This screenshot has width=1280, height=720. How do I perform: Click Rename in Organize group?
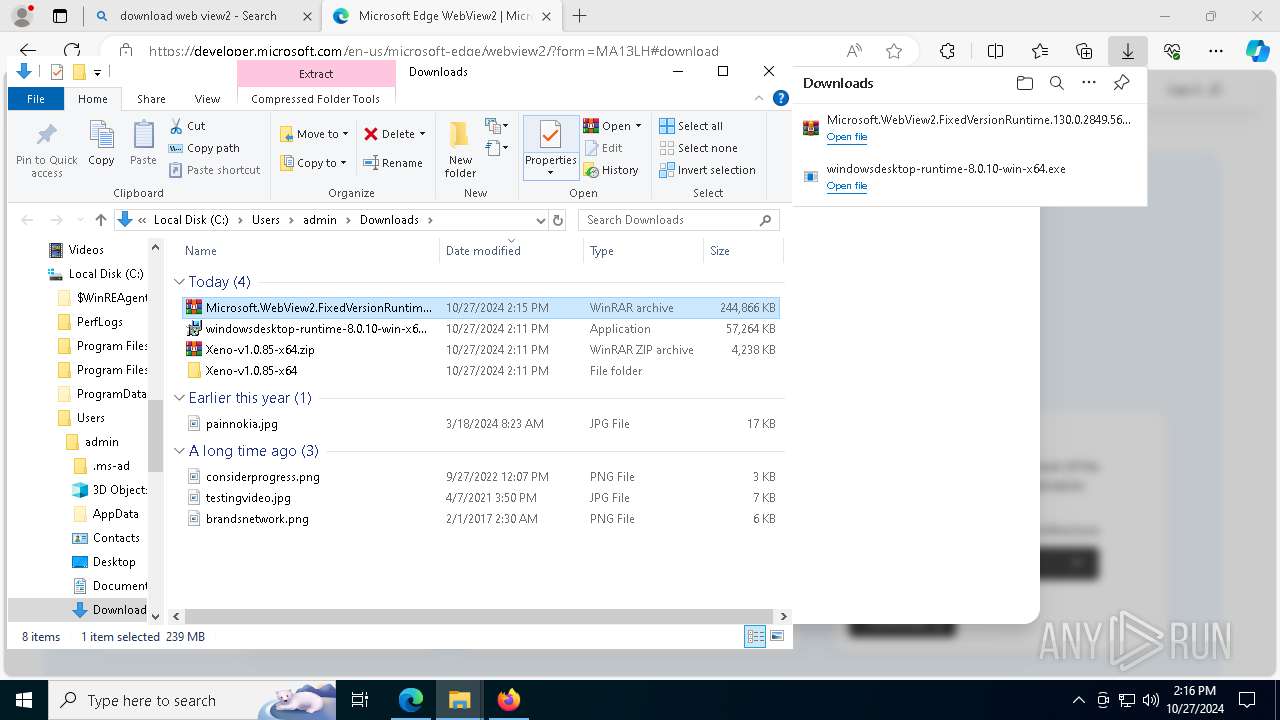[392, 163]
